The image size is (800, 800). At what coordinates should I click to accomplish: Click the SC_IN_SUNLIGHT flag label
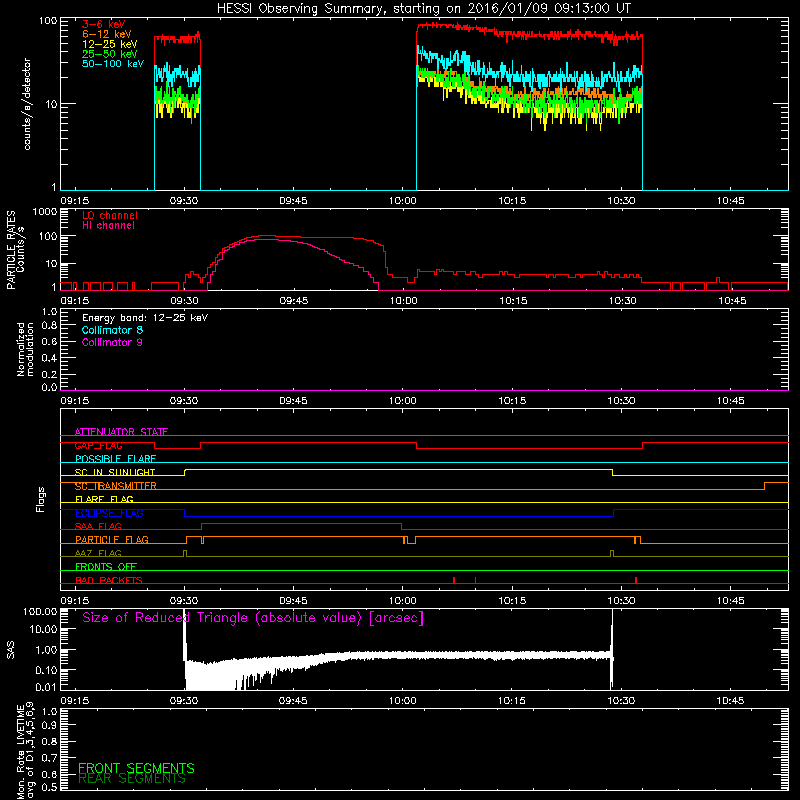[115, 472]
